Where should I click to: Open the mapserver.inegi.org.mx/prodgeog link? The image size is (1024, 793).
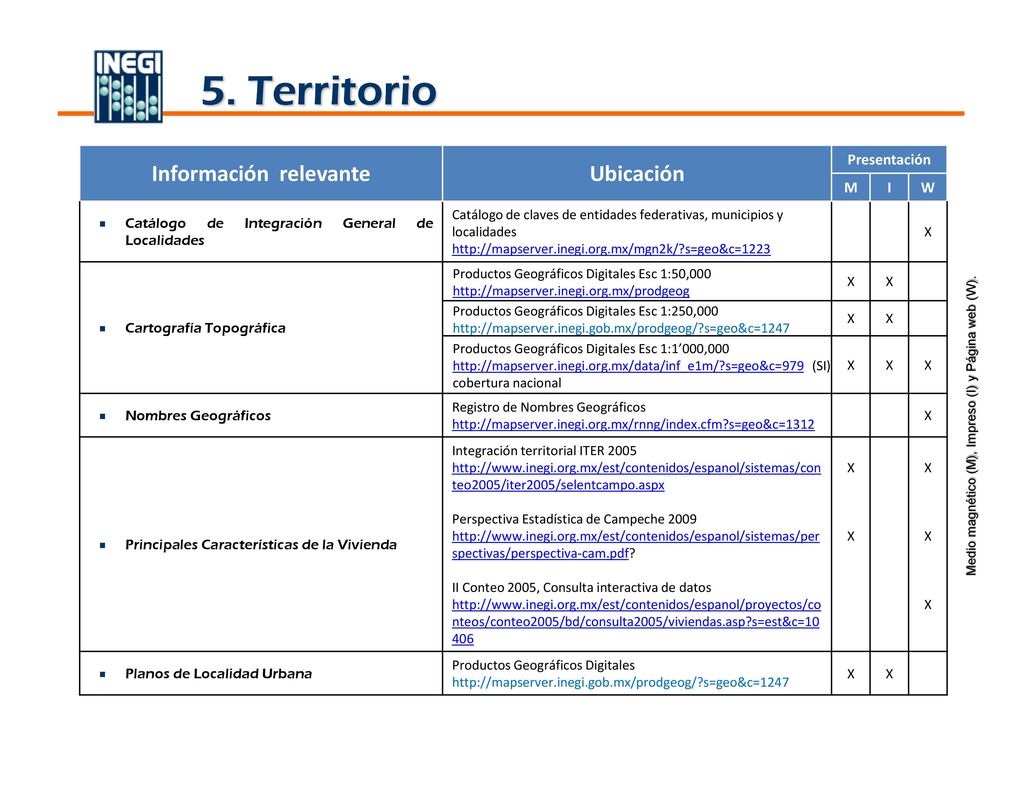click(x=571, y=291)
